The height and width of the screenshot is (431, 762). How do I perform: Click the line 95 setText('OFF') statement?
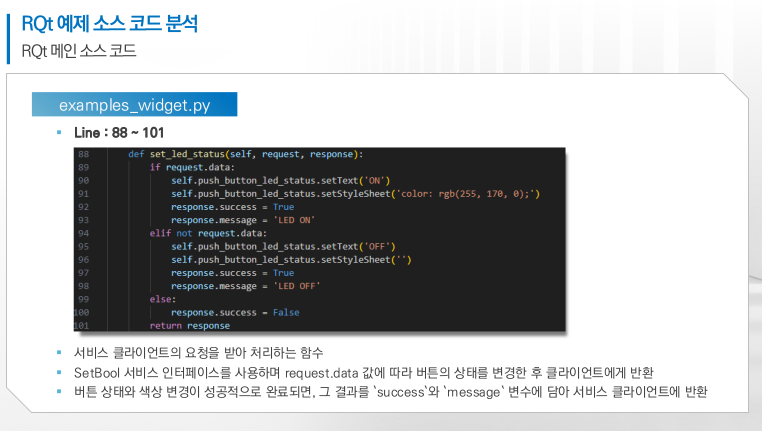click(x=283, y=246)
